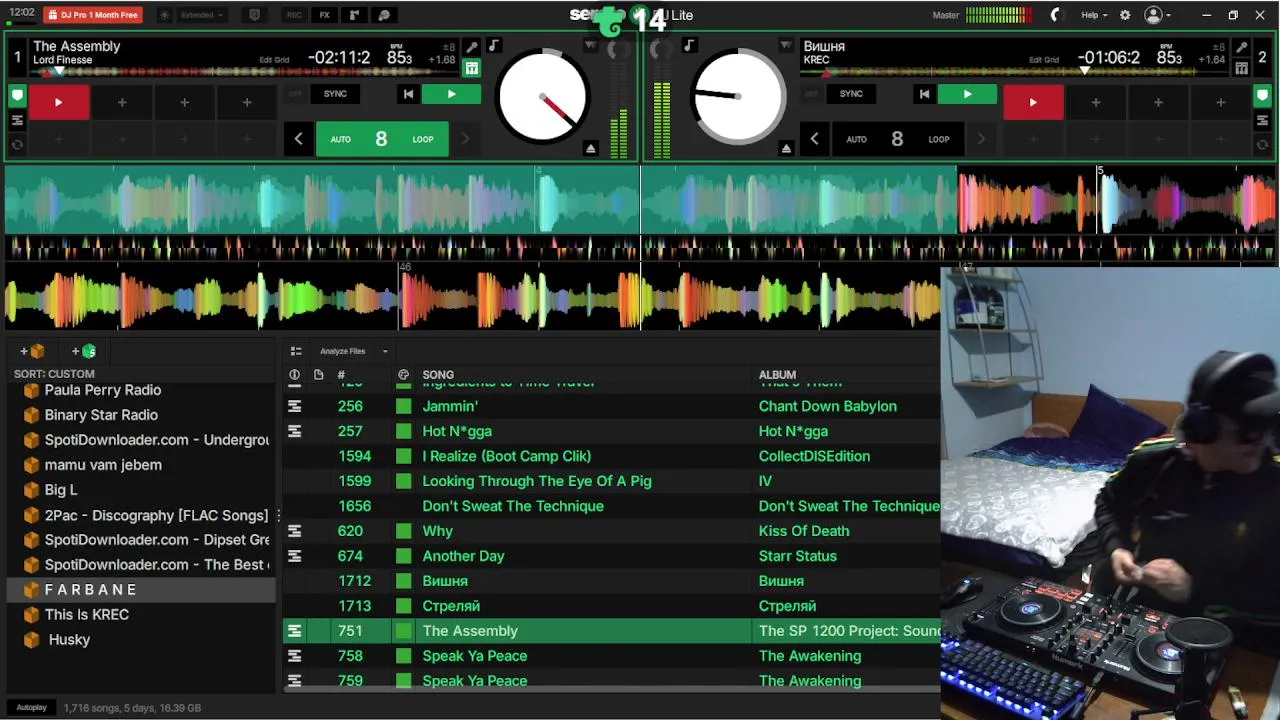
Task: Eject track from deck 1
Action: point(591,148)
